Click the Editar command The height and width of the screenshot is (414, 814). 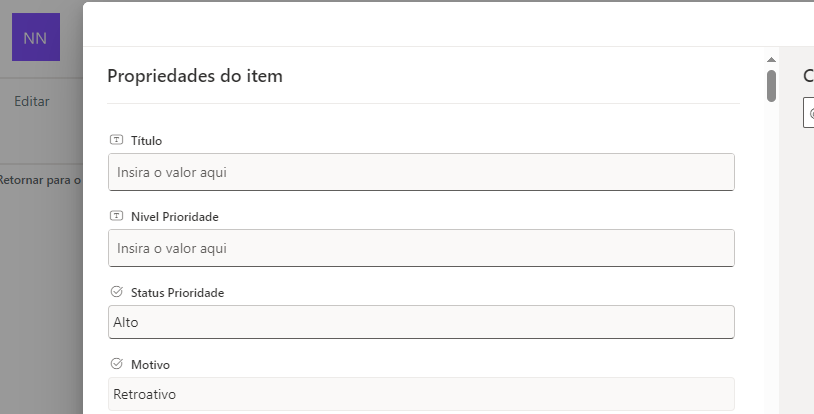(x=31, y=101)
